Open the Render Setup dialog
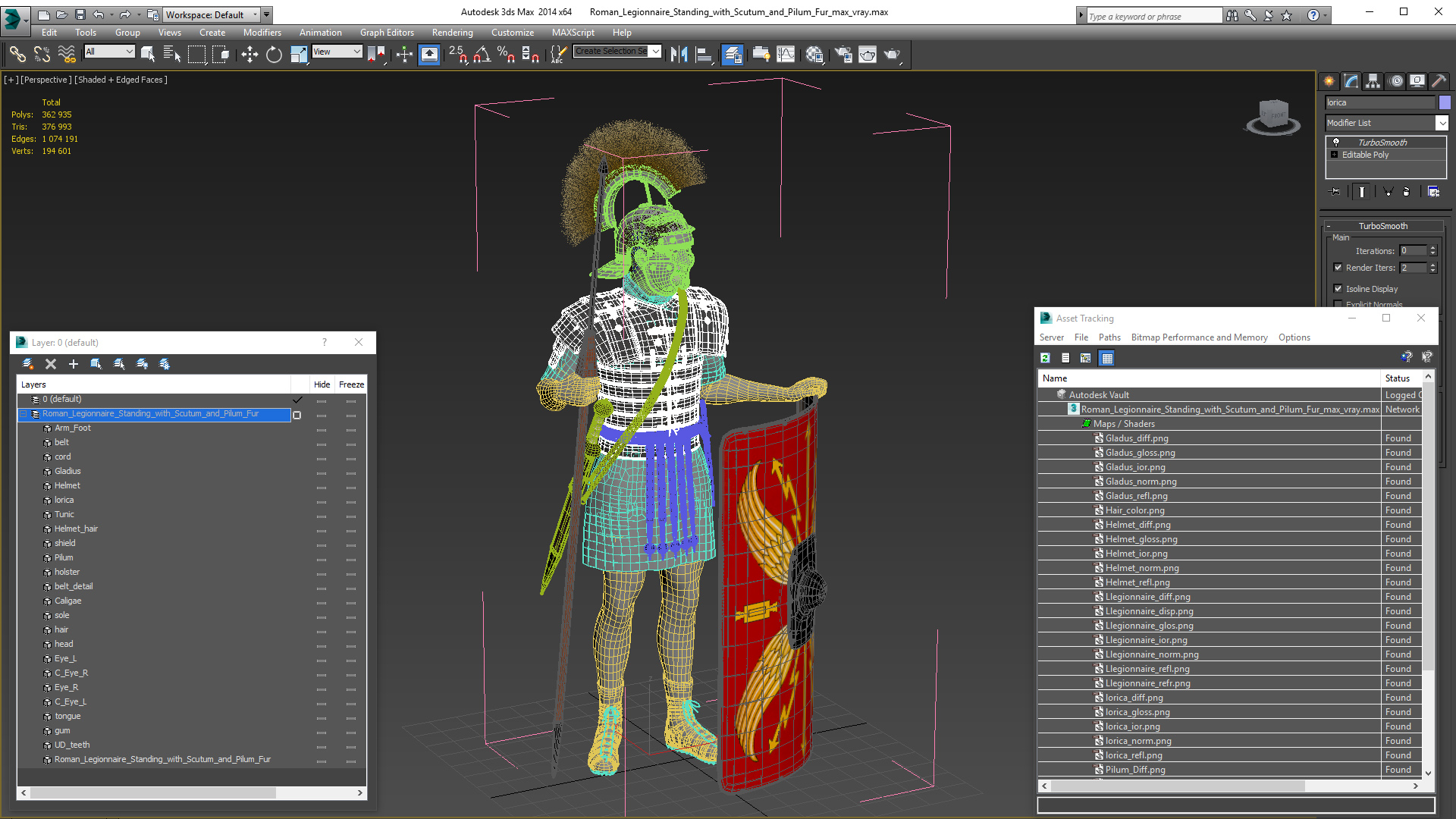This screenshot has width=1456, height=819. click(843, 54)
